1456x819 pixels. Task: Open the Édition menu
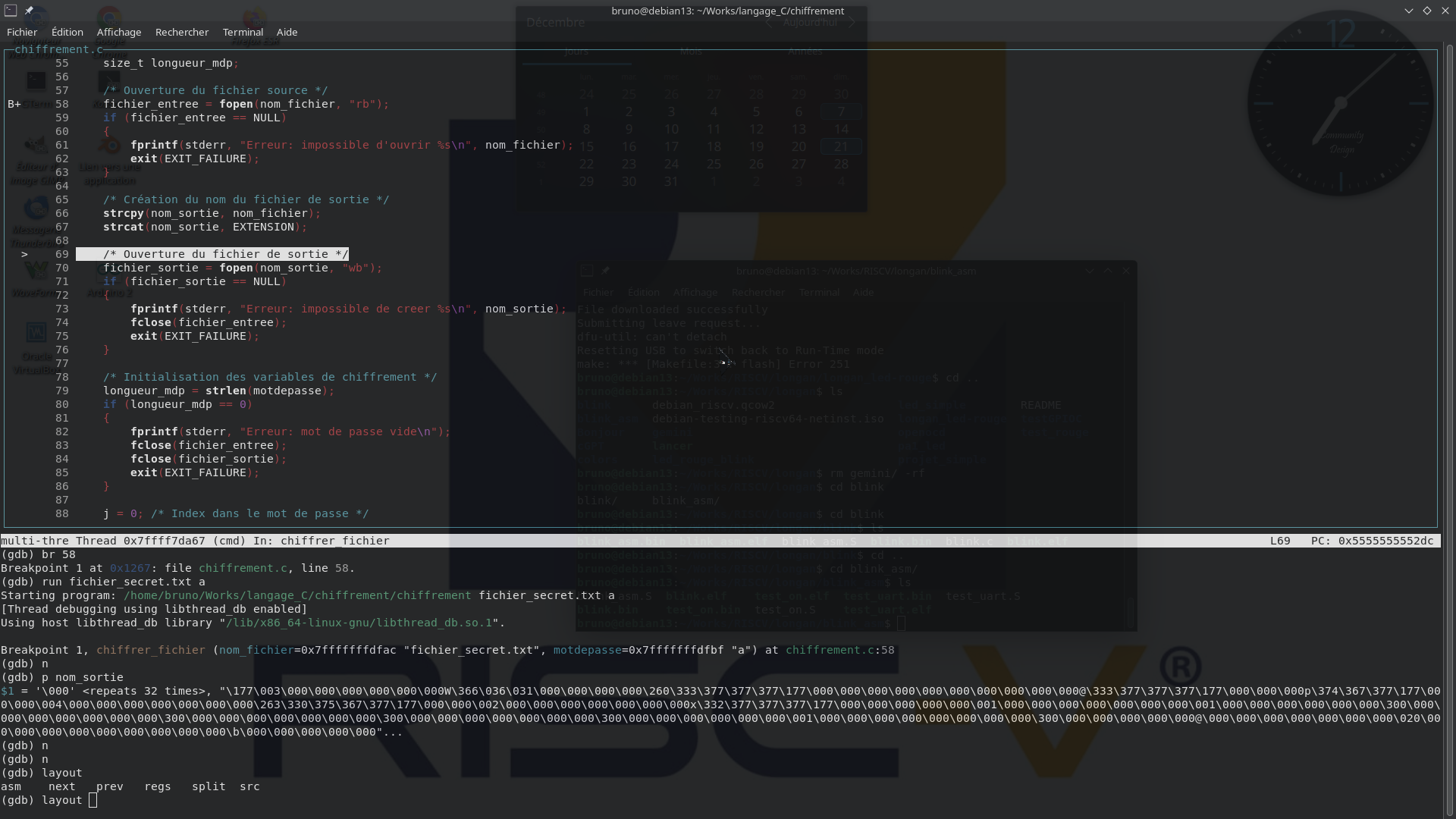[x=67, y=32]
